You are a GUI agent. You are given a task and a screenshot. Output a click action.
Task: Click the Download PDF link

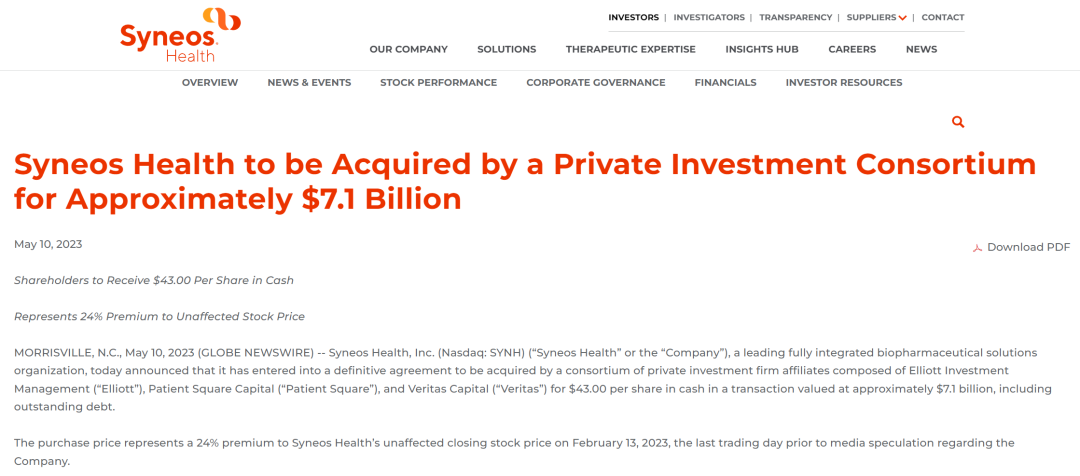1028,247
